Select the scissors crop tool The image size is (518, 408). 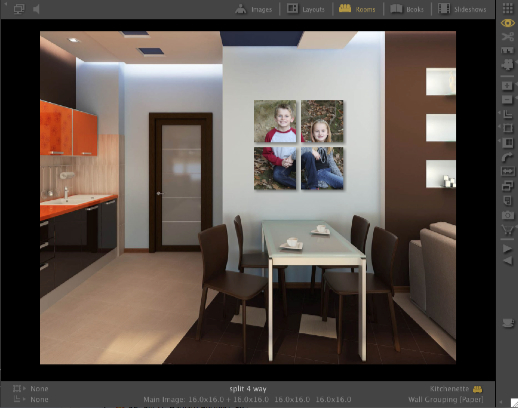(x=508, y=37)
